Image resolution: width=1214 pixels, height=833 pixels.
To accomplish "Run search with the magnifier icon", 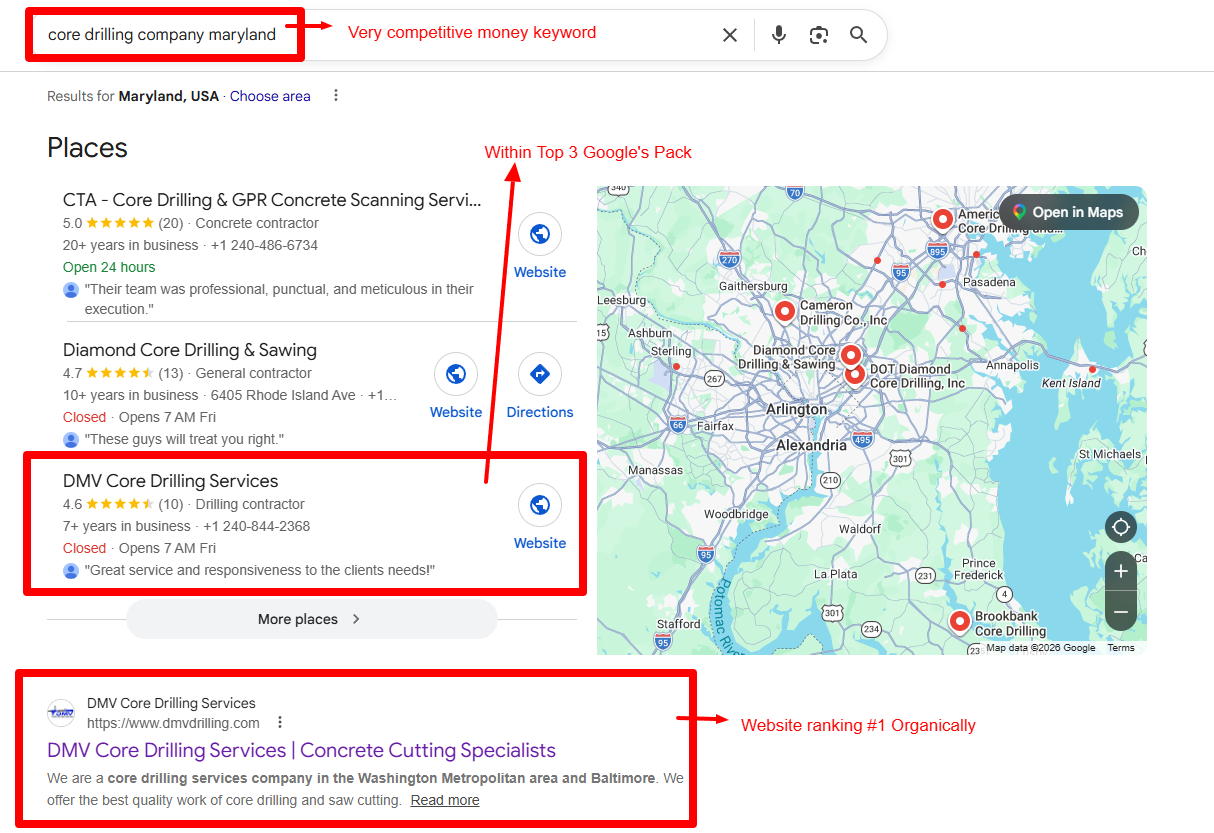I will coord(858,35).
